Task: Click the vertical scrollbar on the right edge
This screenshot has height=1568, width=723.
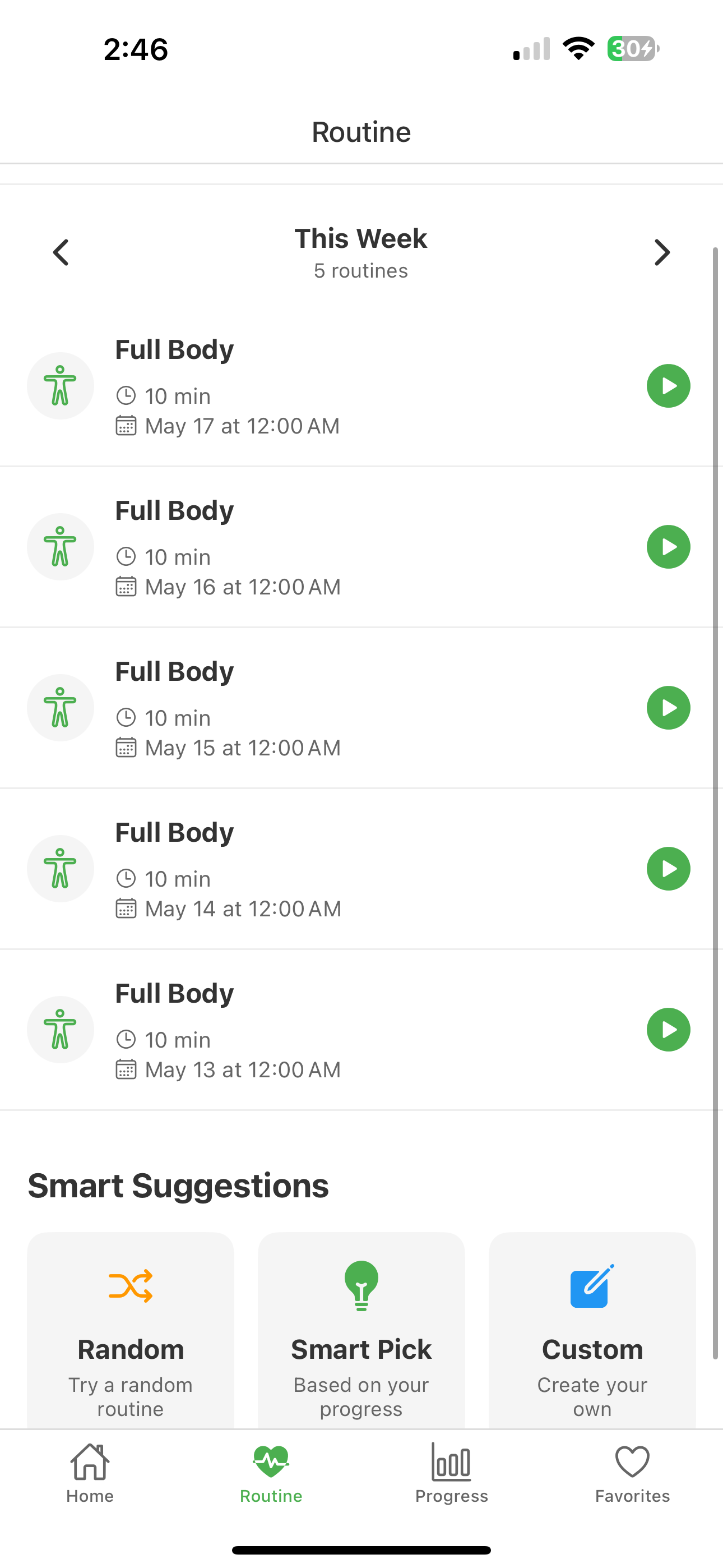Action: tap(716, 803)
